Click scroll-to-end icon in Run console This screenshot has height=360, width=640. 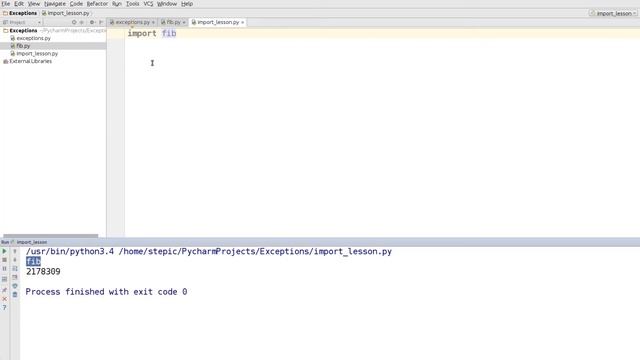click(15, 277)
